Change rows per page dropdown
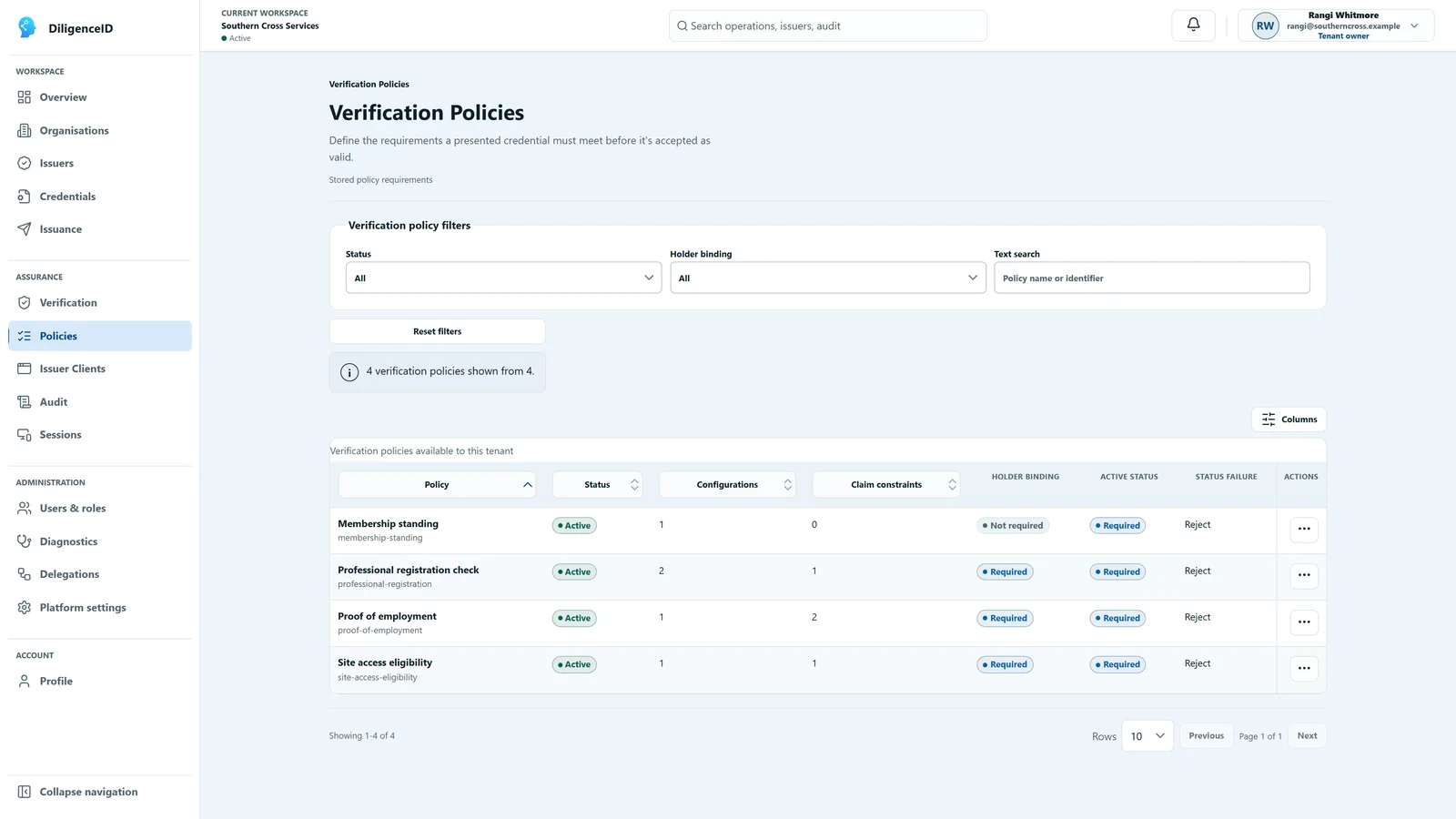The height and width of the screenshot is (819, 1456). [x=1148, y=736]
